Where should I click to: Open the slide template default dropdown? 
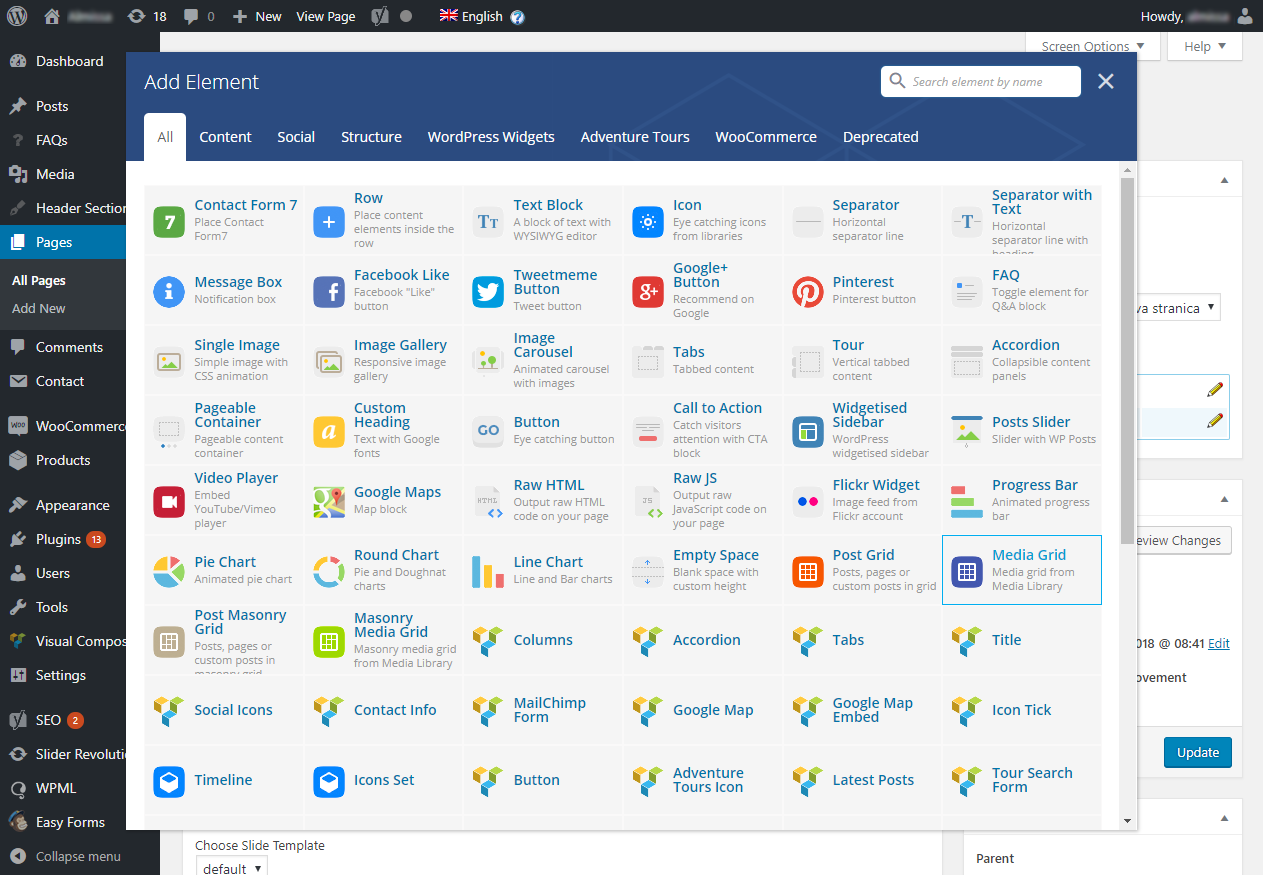pyautogui.click(x=231, y=867)
